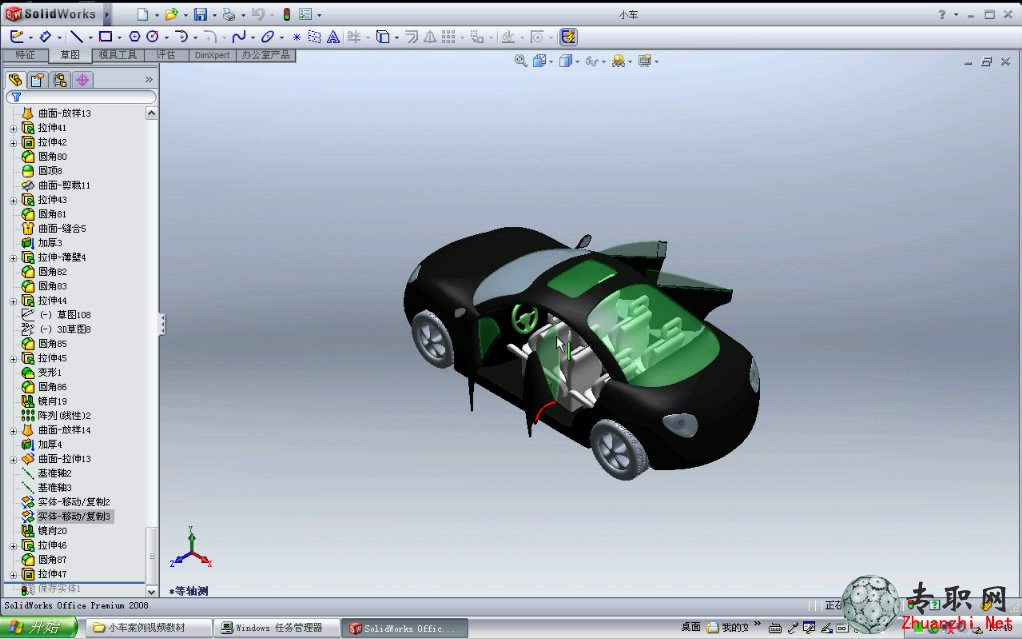Open the Save dropdown arrow
The image size is (1022, 639).
(x=214, y=15)
